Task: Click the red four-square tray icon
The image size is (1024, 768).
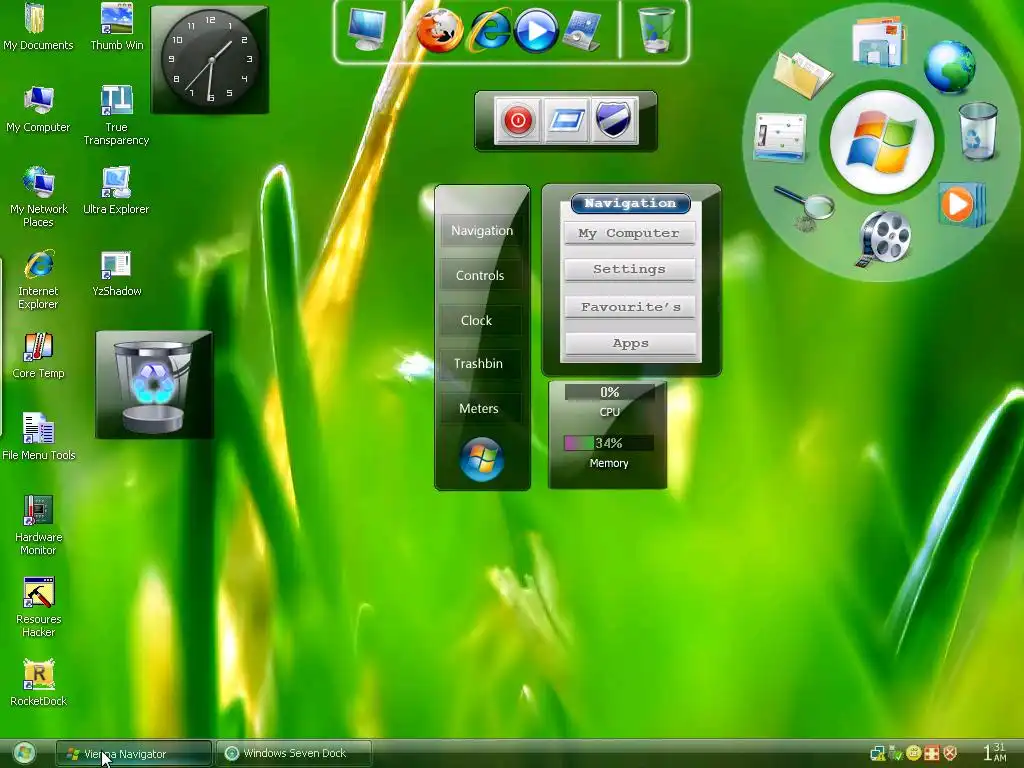Action: 931,753
